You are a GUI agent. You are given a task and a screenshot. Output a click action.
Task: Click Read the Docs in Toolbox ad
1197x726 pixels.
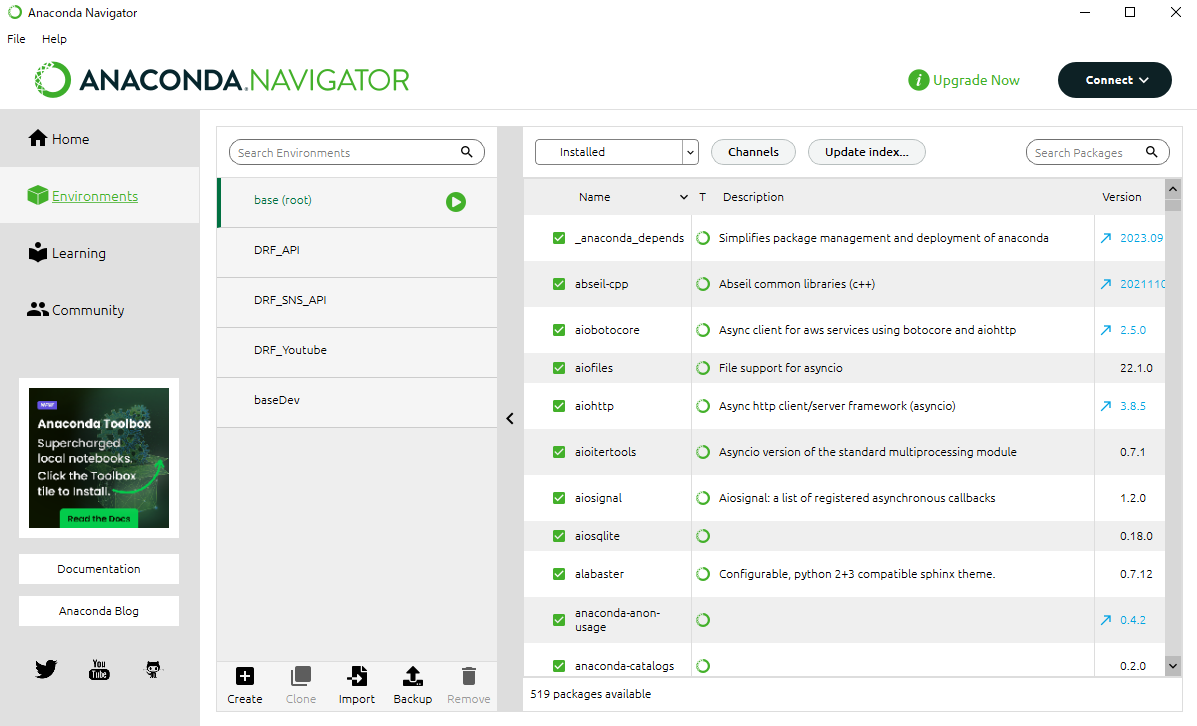click(x=98, y=518)
